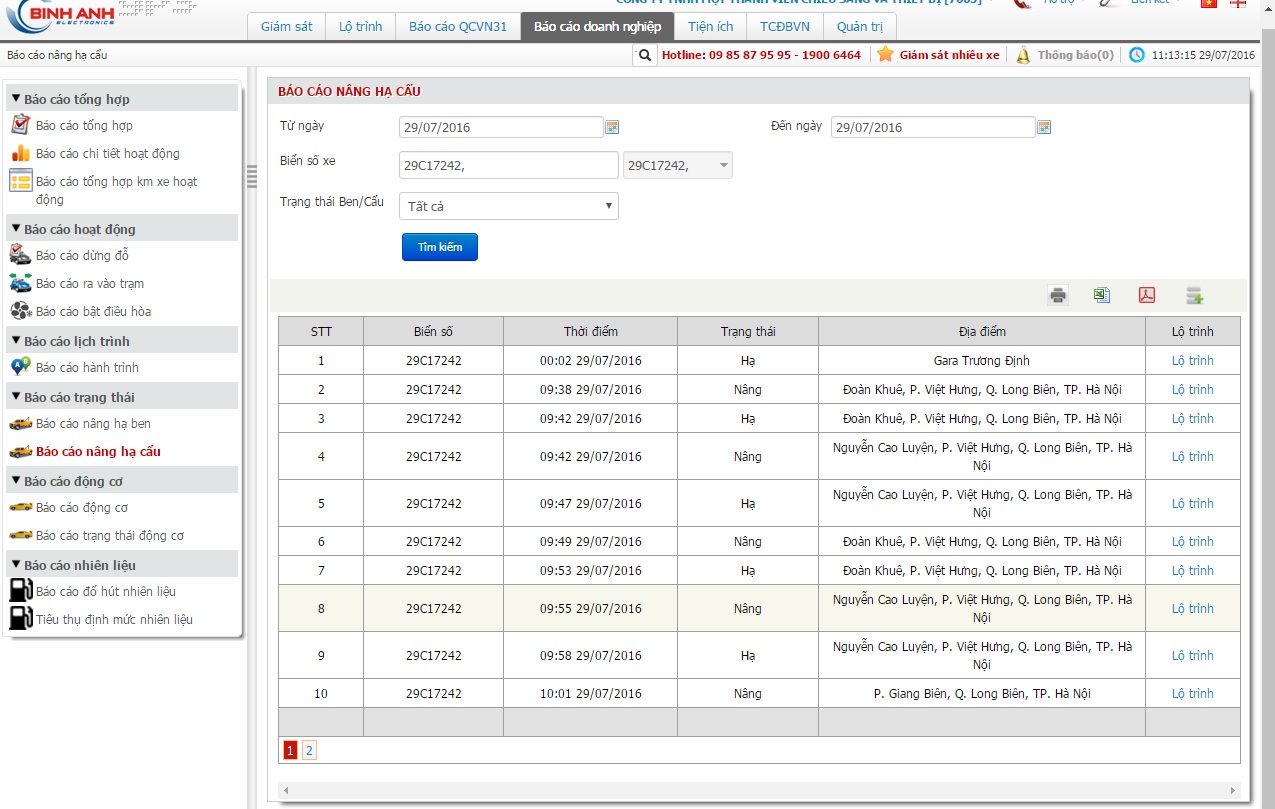This screenshot has width=1275, height=809.
Task: Open Thông báo(0) notifications
Action: point(1075,55)
